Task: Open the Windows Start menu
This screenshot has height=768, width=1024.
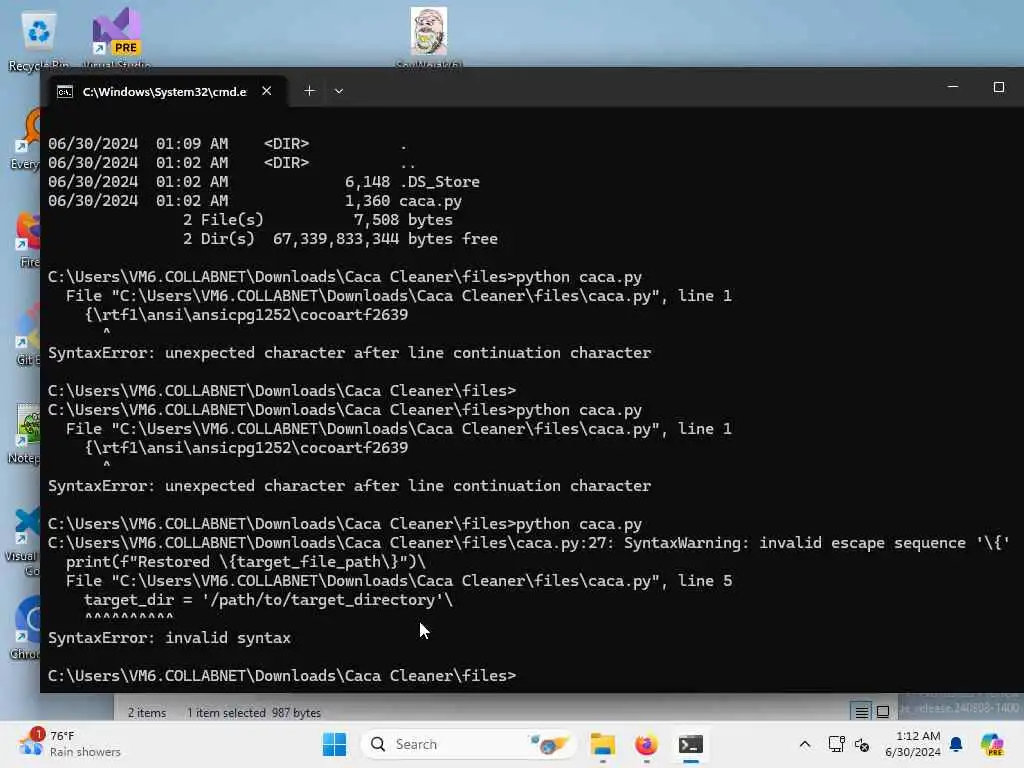Action: 334,744
